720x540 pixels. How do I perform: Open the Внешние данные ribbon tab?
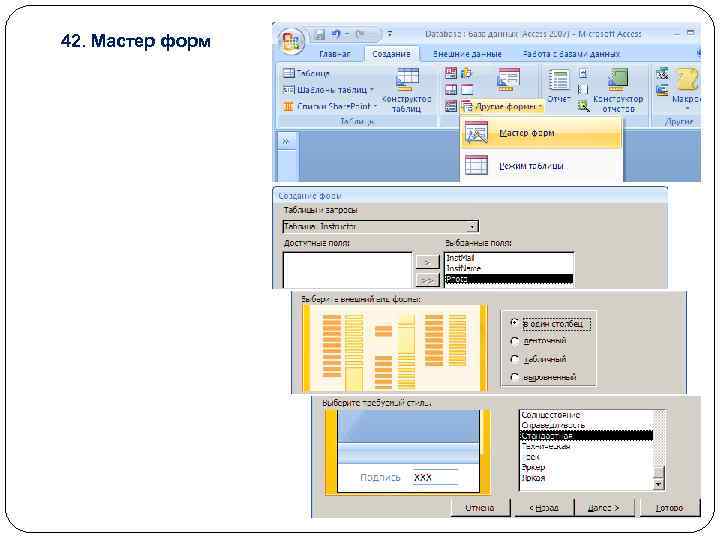(467, 54)
